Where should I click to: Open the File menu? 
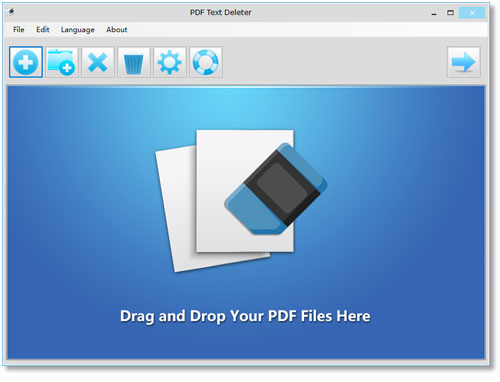[x=19, y=30]
